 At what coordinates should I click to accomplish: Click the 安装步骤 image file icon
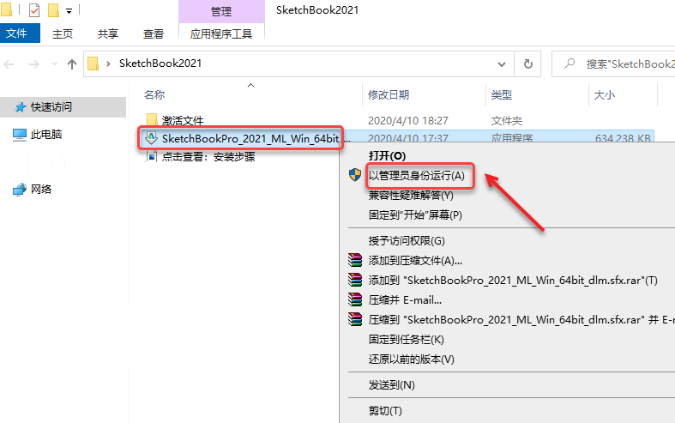click(x=151, y=156)
